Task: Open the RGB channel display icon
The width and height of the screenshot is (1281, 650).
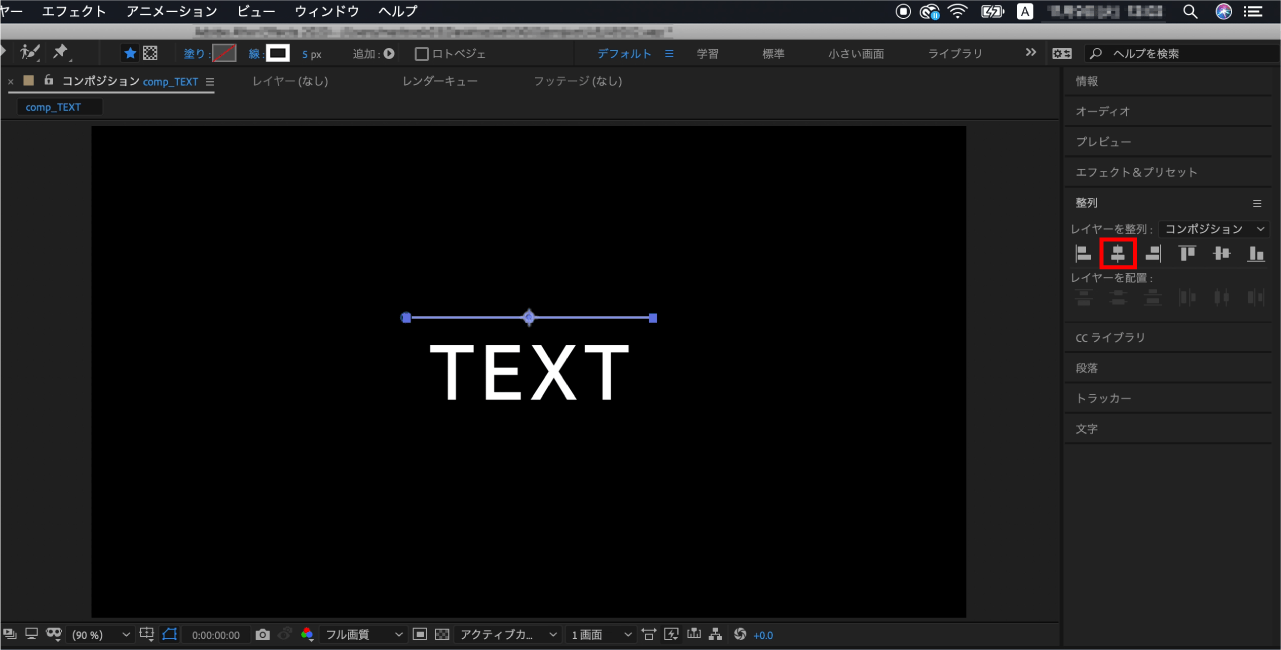Action: pos(307,634)
